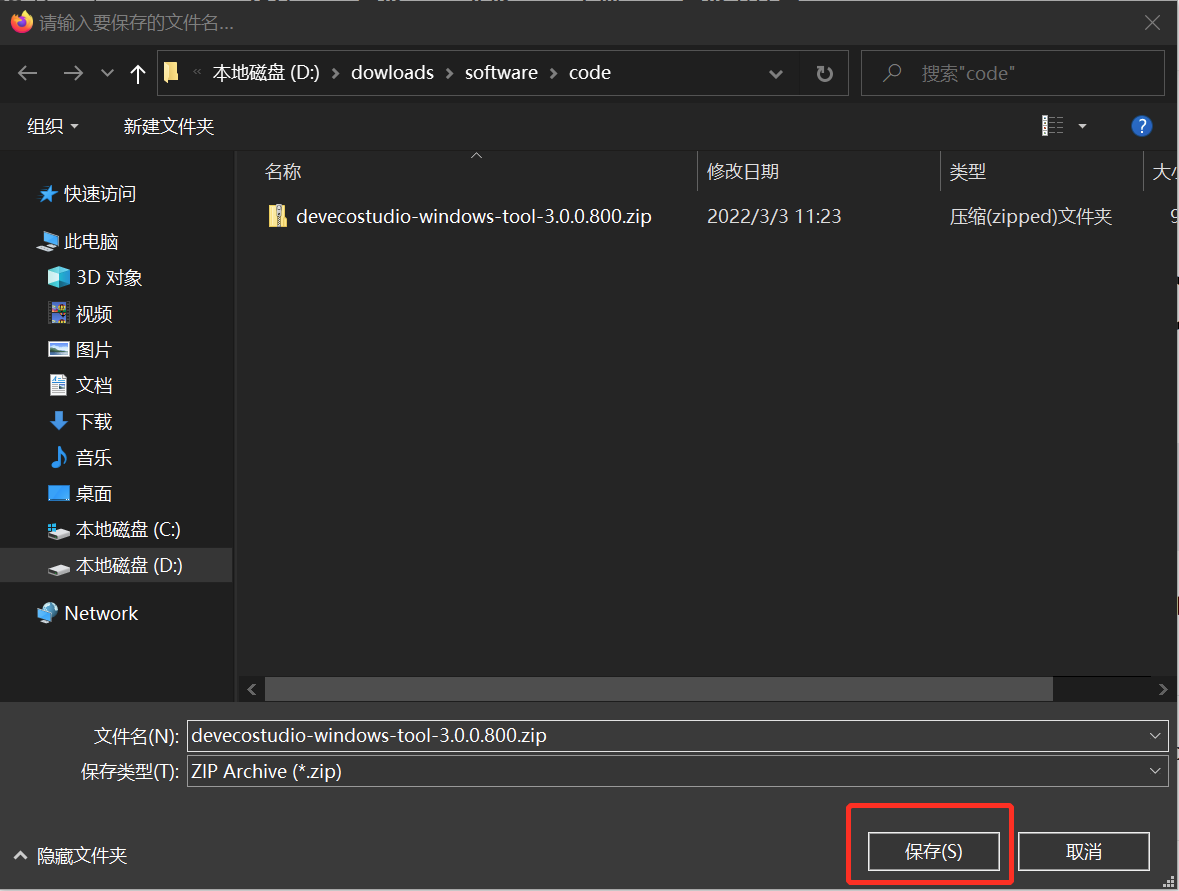Open 保存类型 ZIP Archive dropdown
Image resolution: width=1179 pixels, height=891 pixels.
(677, 771)
